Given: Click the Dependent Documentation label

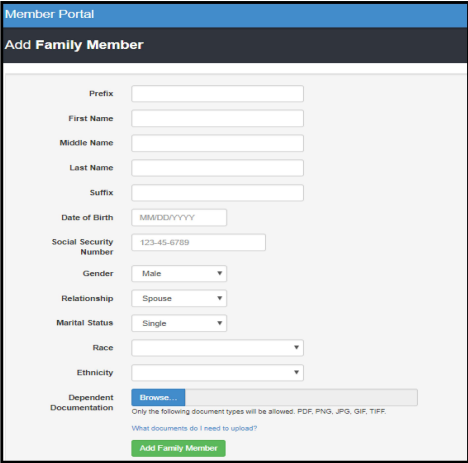Looking at the screenshot, I should 82,402.
